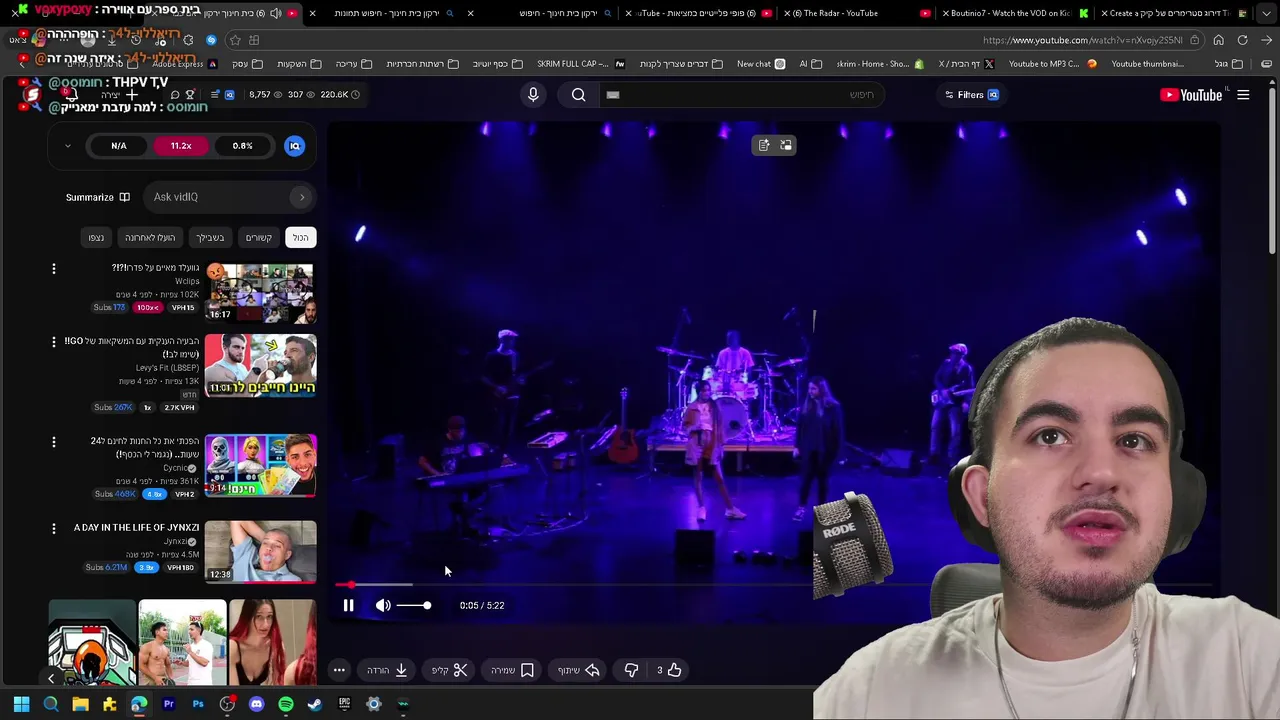Open the vidIQ Filters button
This screenshot has height=720, width=1280.
coord(971,95)
